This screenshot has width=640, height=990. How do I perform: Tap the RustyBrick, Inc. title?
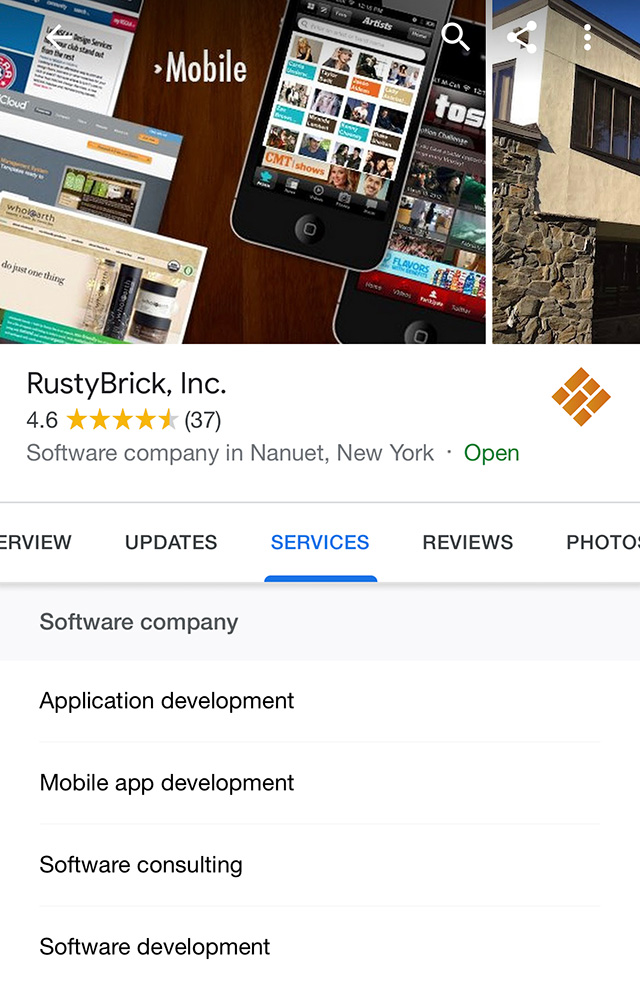126,384
